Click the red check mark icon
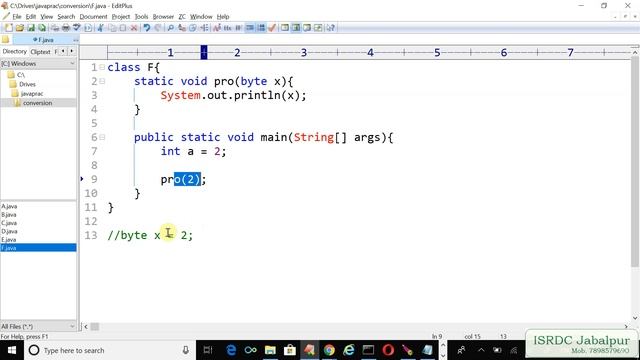Viewport: 640px width, 360px height. click(x=272, y=28)
